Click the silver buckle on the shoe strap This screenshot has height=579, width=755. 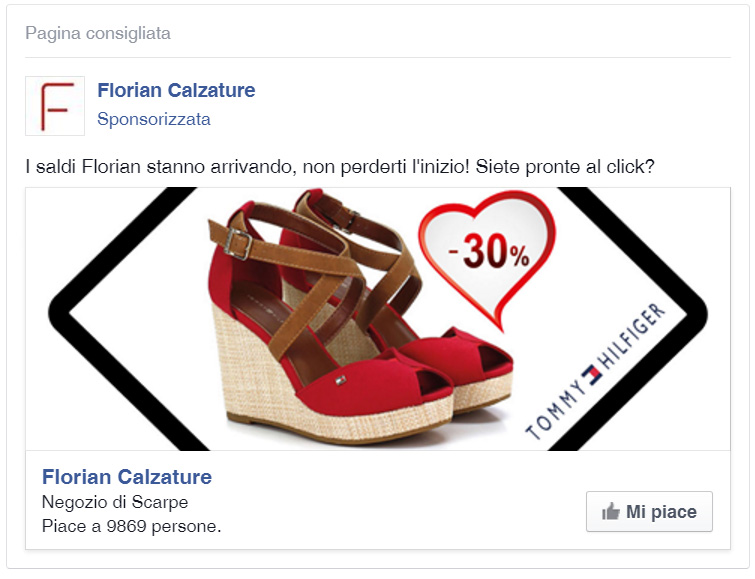coord(238,245)
